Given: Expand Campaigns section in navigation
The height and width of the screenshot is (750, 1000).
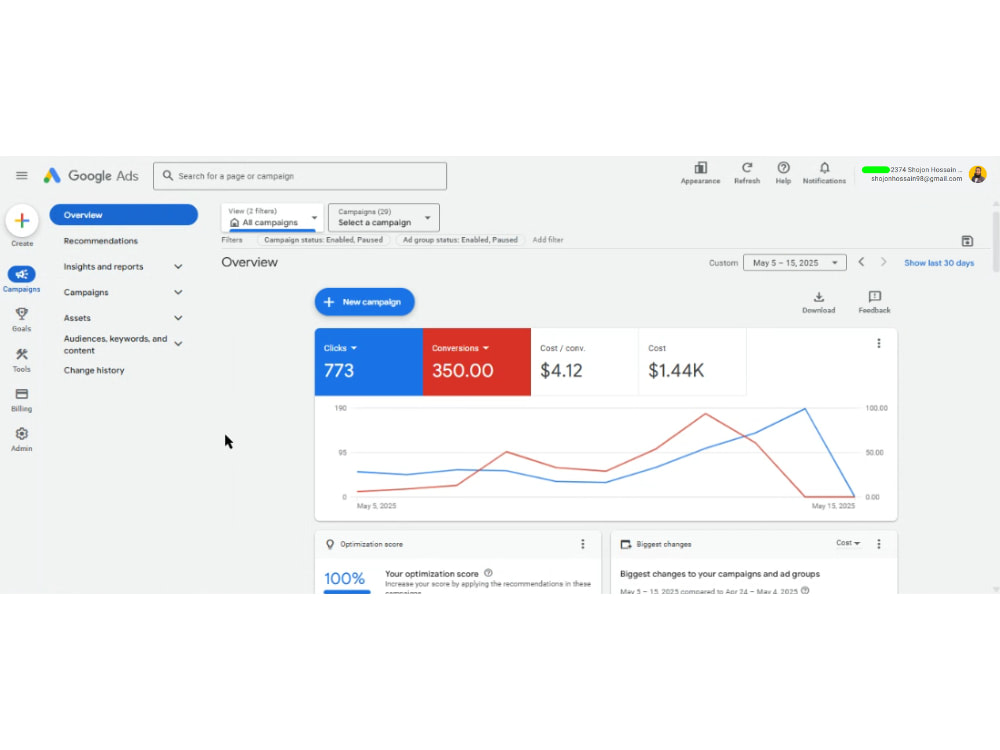Looking at the screenshot, I should (x=178, y=292).
